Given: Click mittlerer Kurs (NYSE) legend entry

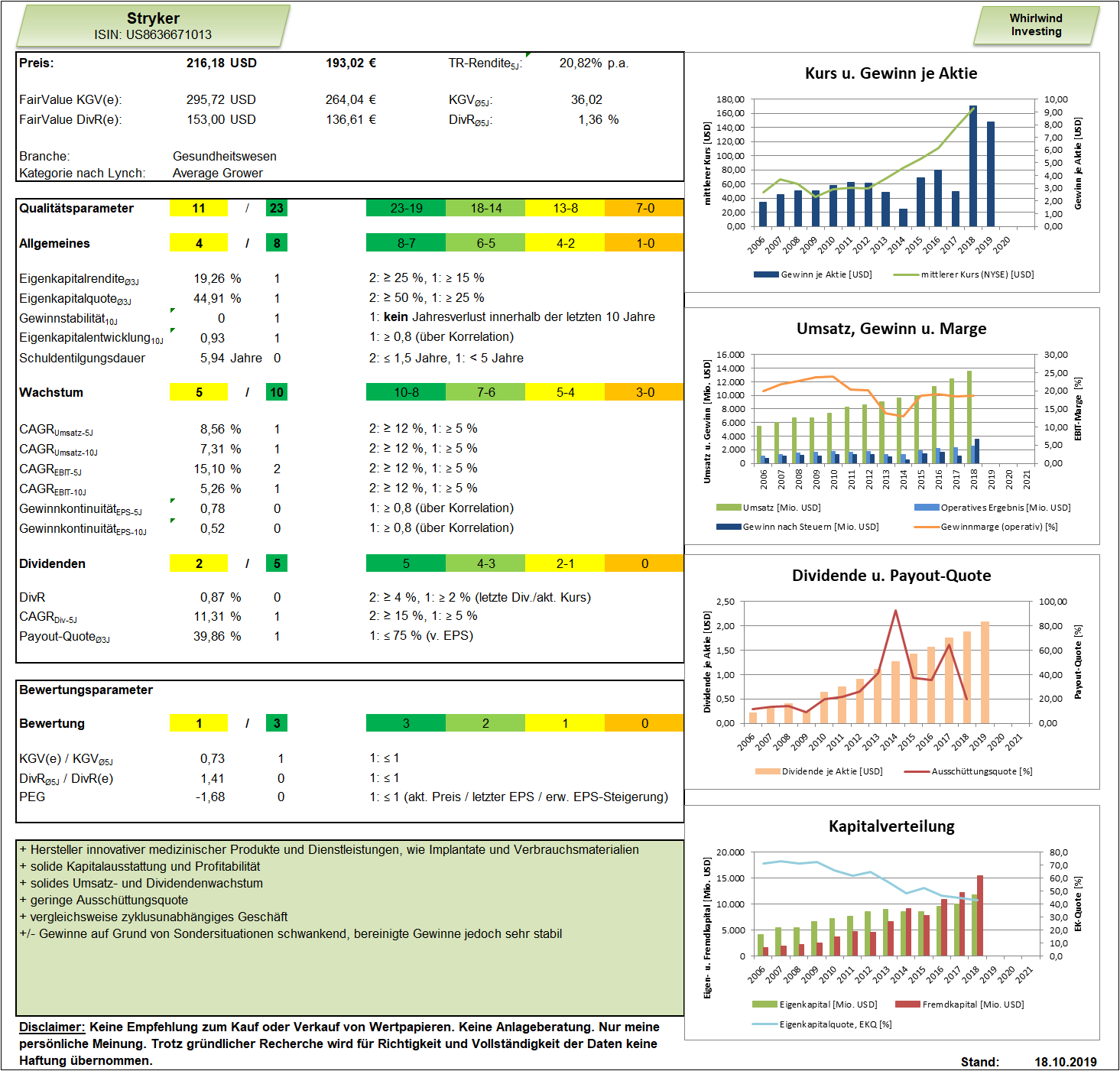Looking at the screenshot, I should (964, 274).
